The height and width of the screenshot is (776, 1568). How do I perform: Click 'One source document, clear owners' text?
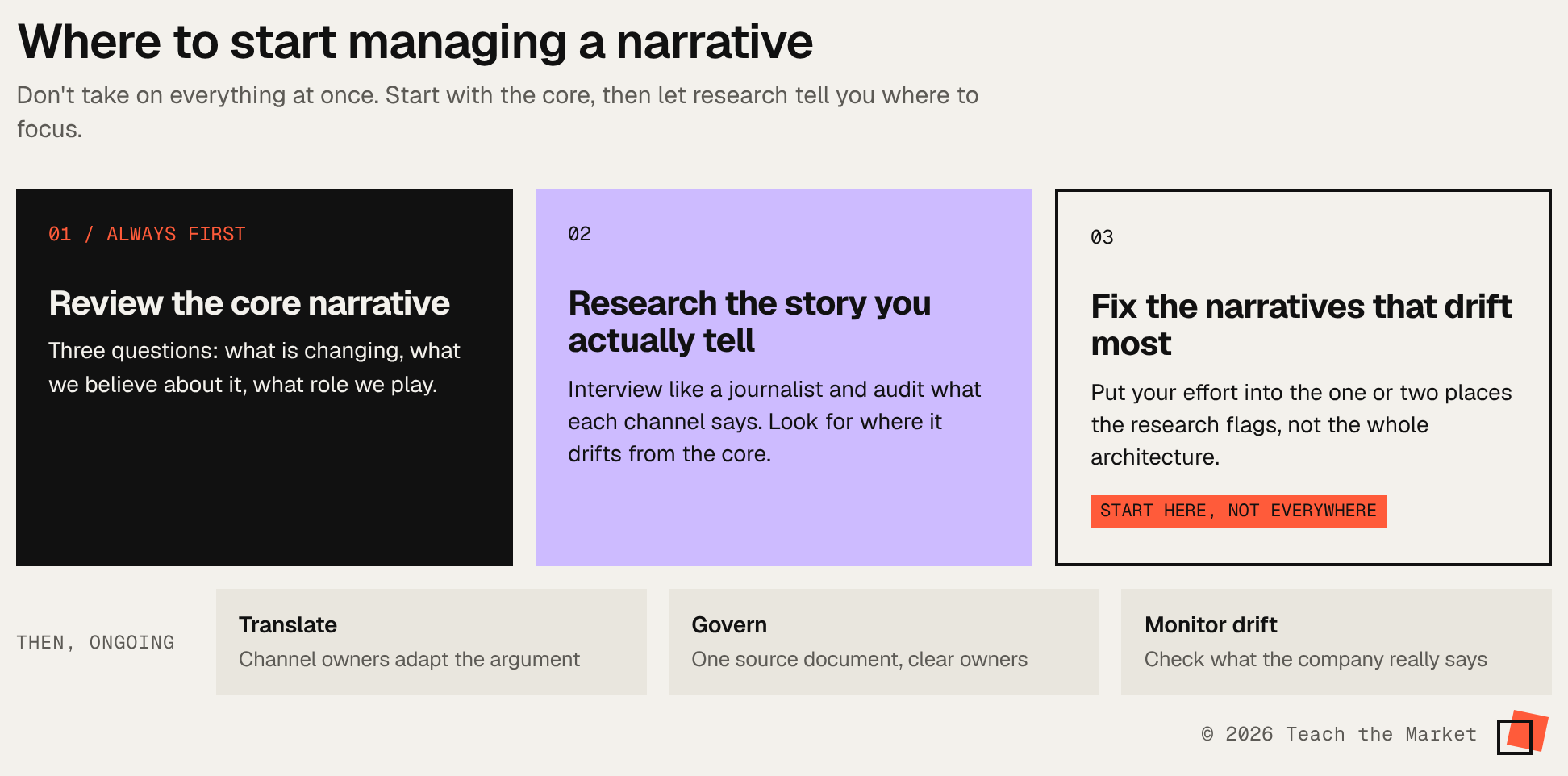859,660
